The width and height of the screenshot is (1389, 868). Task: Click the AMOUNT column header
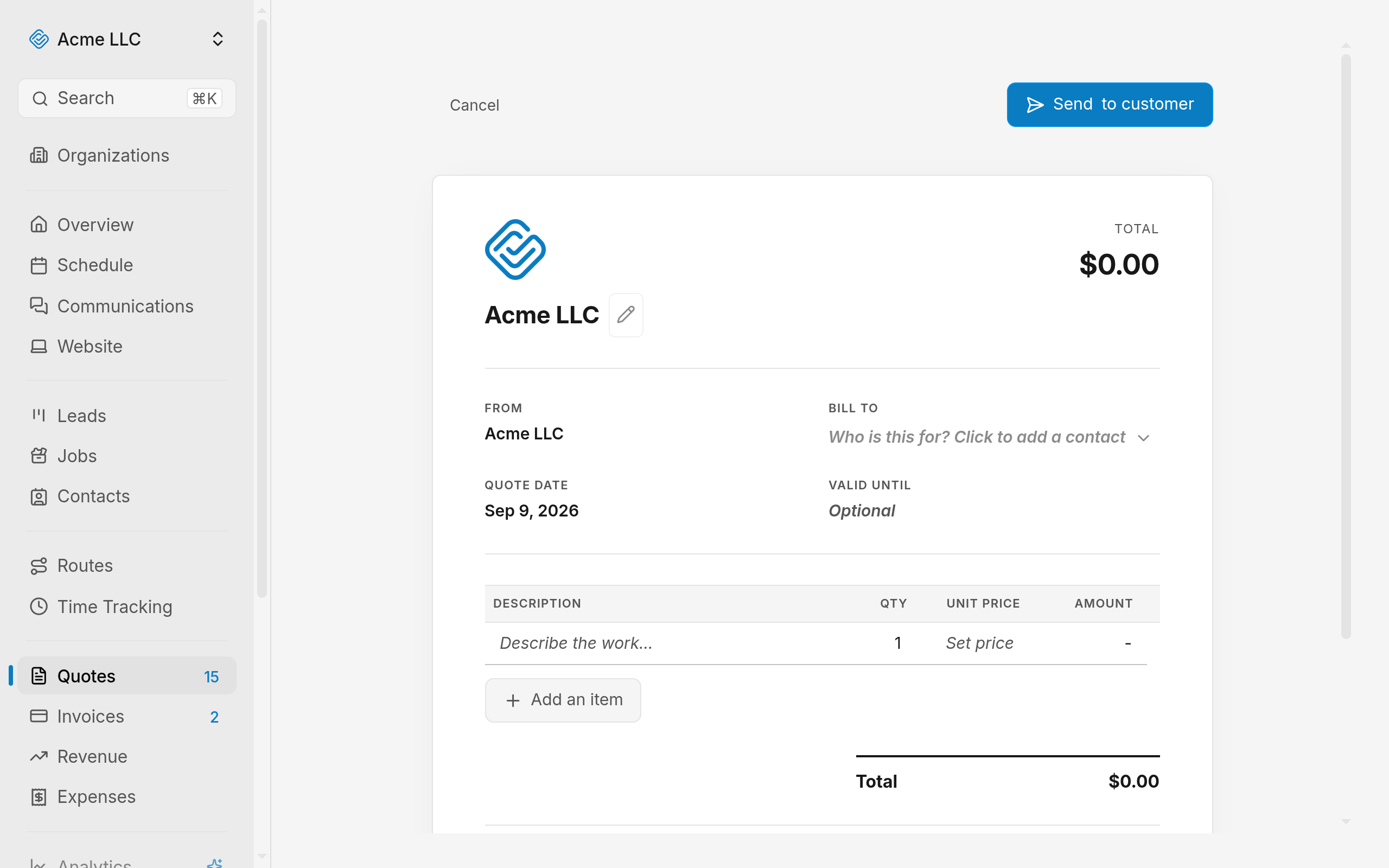pyautogui.click(x=1103, y=603)
